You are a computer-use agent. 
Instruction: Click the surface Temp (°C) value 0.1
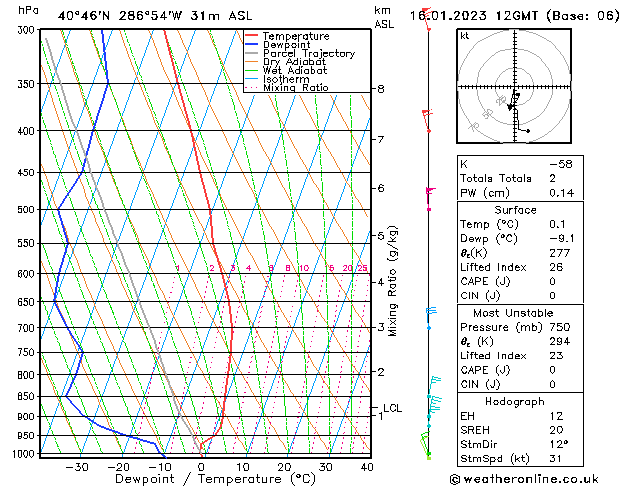click(557, 224)
